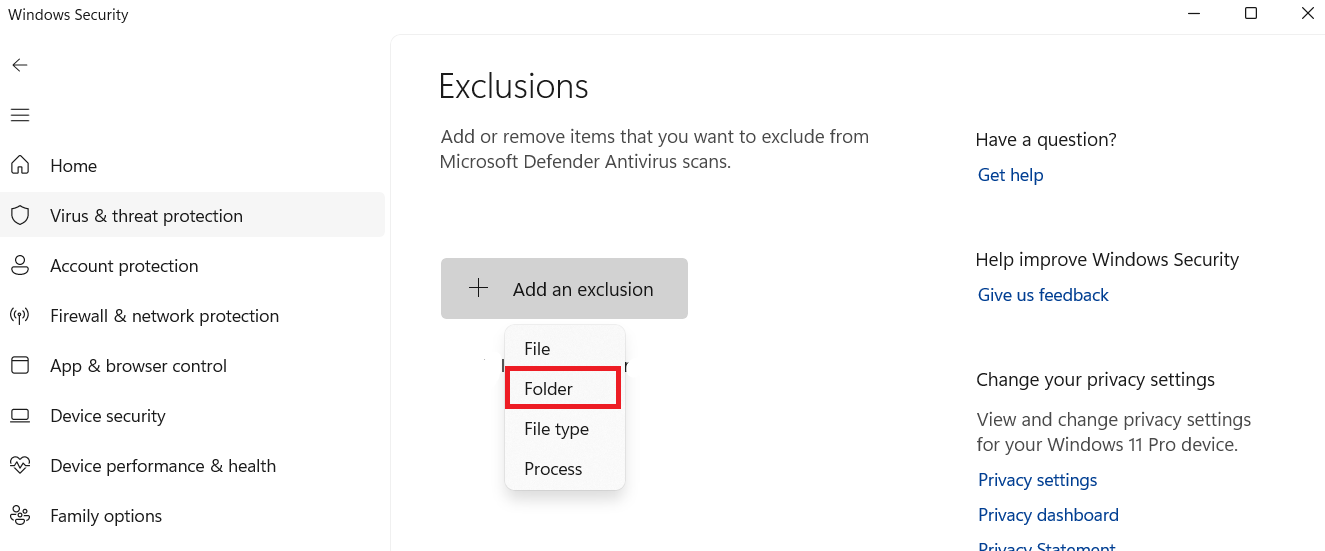Viewport: 1325px width, 551px height.
Task: Open the Privacy dashboard link
Action: click(x=1048, y=515)
